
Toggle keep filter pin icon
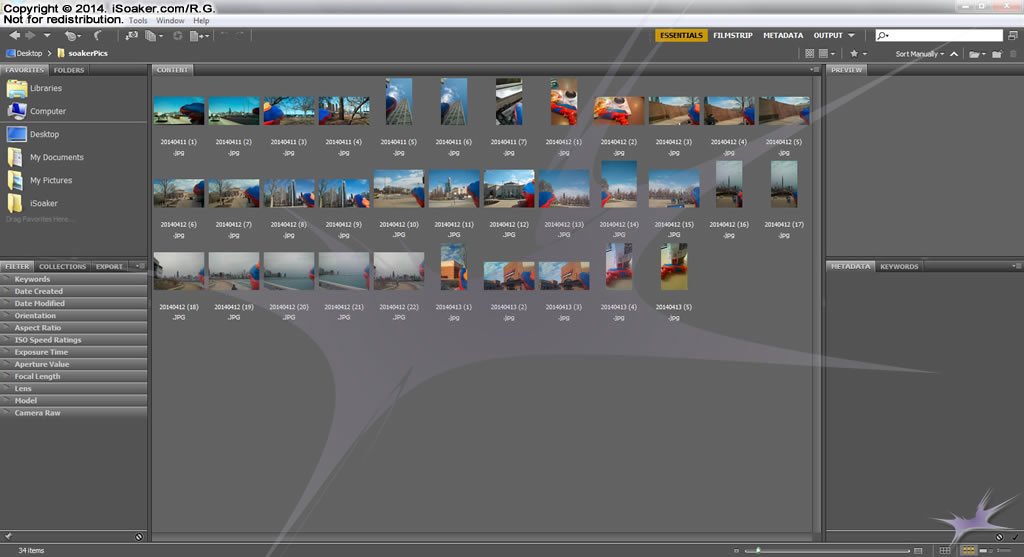(8, 537)
